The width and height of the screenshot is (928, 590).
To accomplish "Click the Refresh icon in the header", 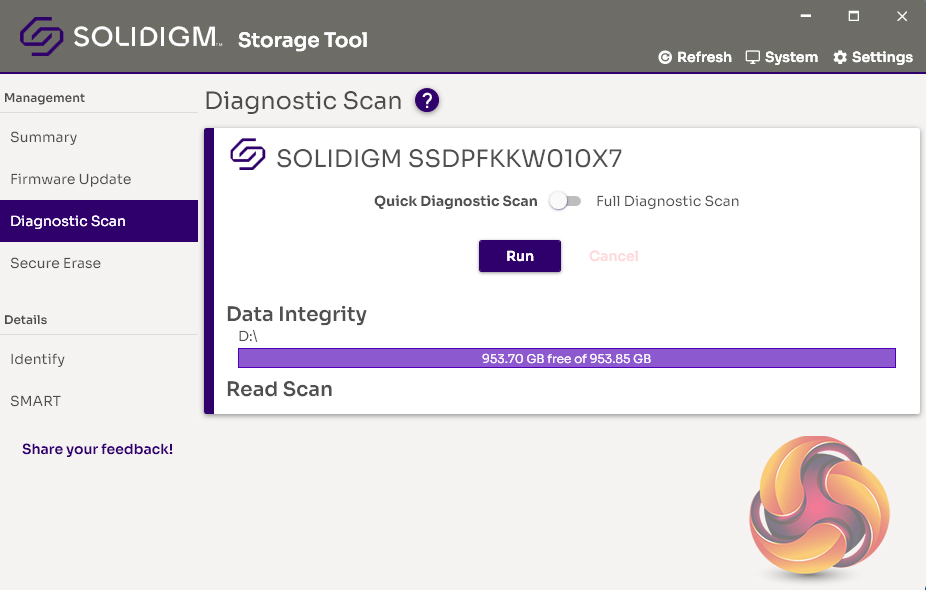I will click(x=665, y=58).
